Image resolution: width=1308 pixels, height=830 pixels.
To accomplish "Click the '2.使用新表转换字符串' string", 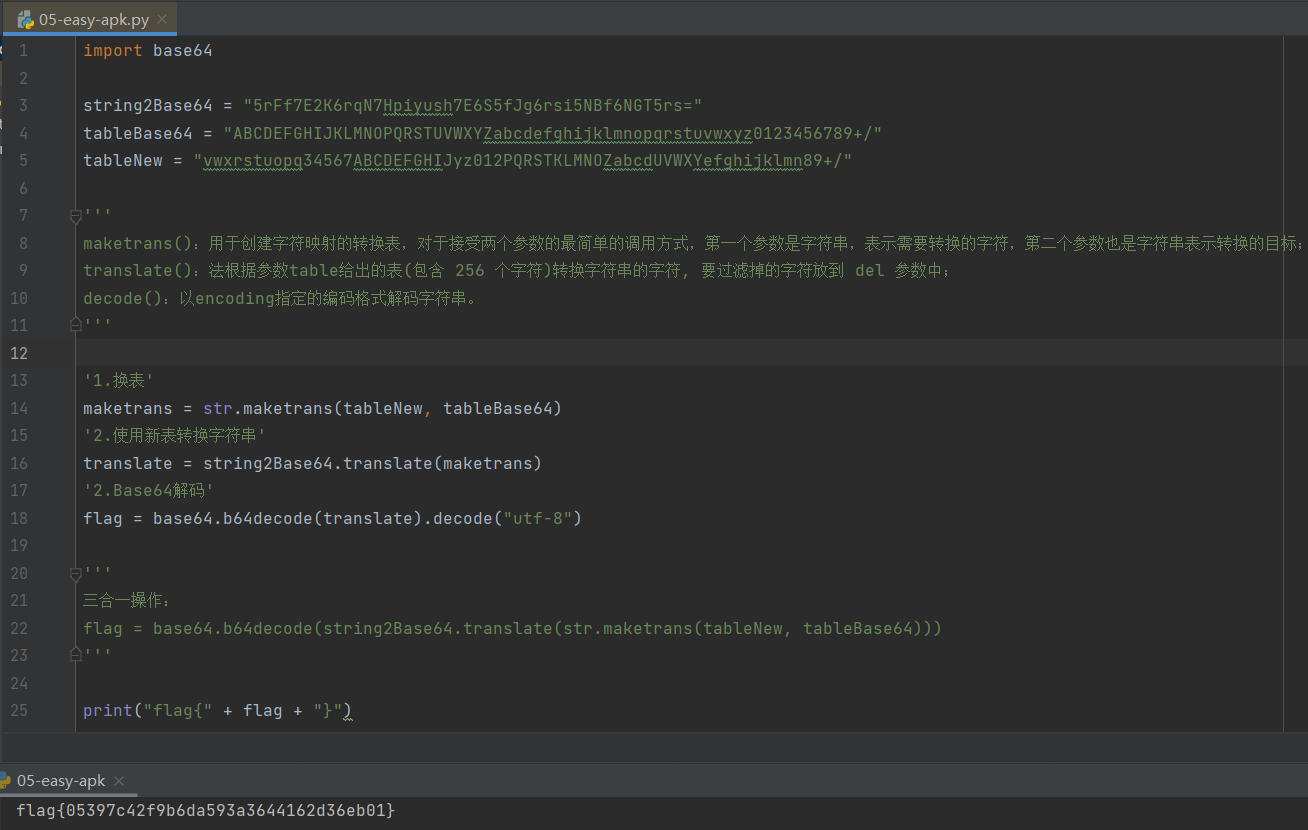I will pos(174,435).
